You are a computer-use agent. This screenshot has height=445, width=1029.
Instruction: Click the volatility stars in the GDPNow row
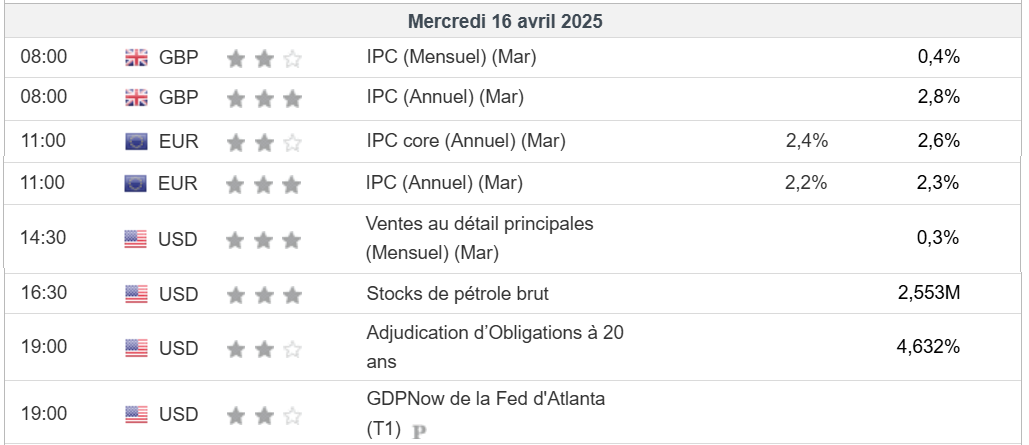click(x=264, y=415)
